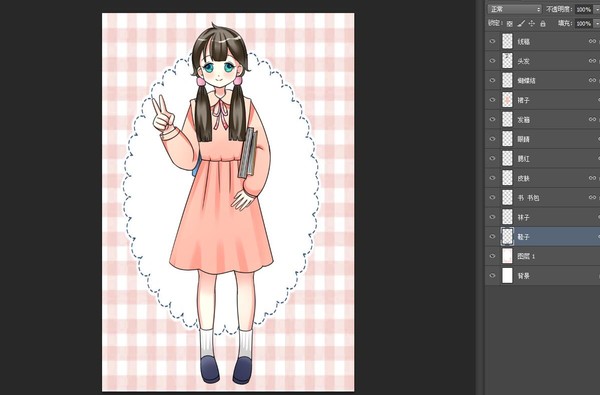Click the layer name 头发
Screen dimensions: 600x395
(523, 61)
